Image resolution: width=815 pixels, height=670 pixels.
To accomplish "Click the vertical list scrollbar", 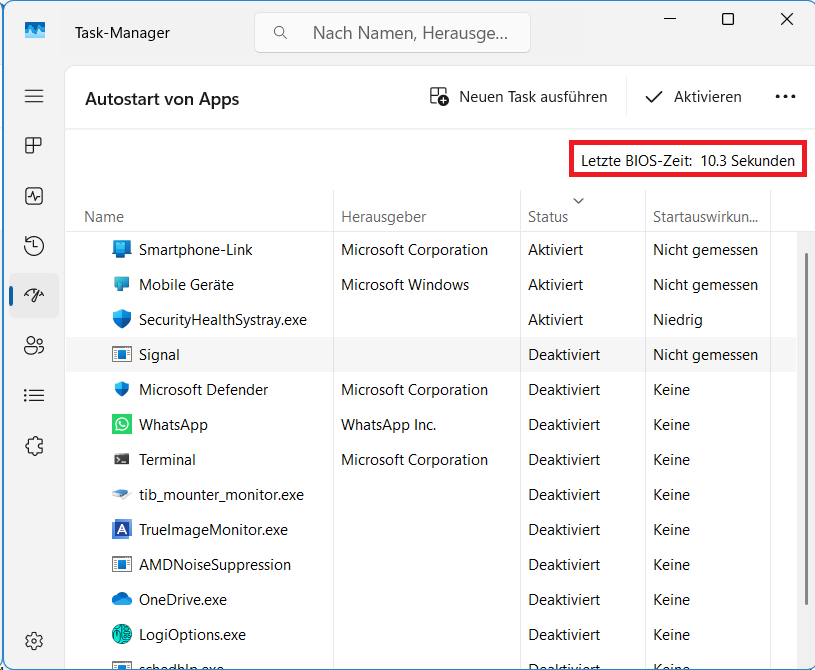I will click(x=806, y=428).
